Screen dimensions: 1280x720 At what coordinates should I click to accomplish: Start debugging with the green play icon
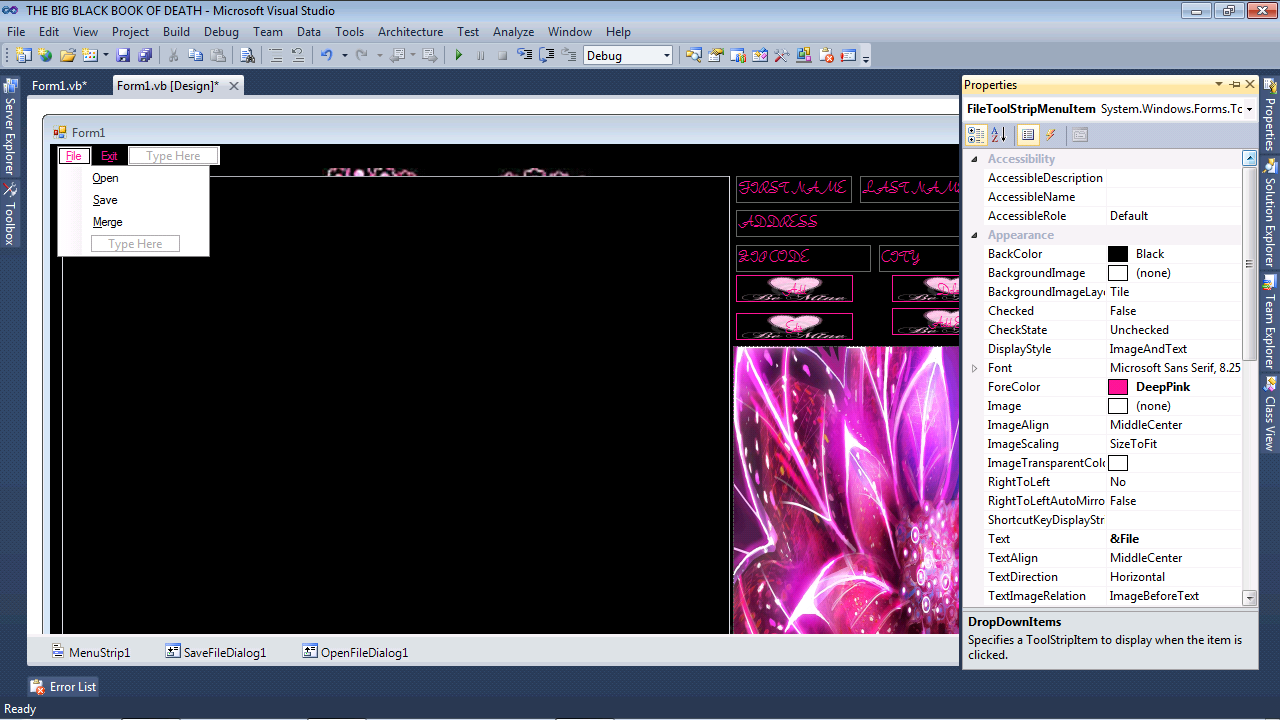pyautogui.click(x=458, y=56)
